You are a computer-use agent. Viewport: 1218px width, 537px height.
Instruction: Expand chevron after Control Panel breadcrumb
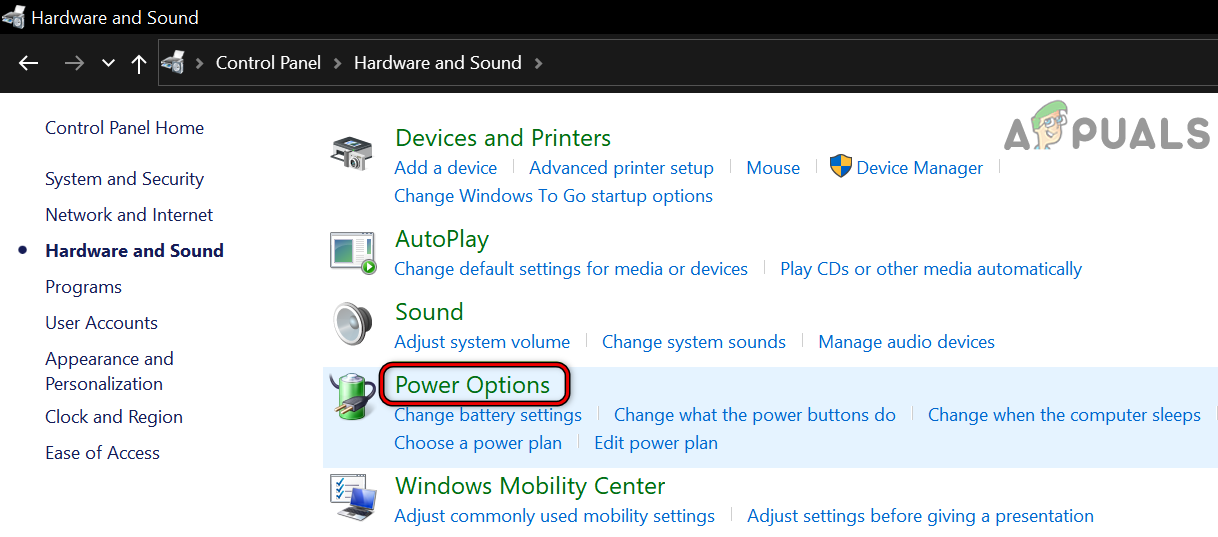[x=337, y=63]
